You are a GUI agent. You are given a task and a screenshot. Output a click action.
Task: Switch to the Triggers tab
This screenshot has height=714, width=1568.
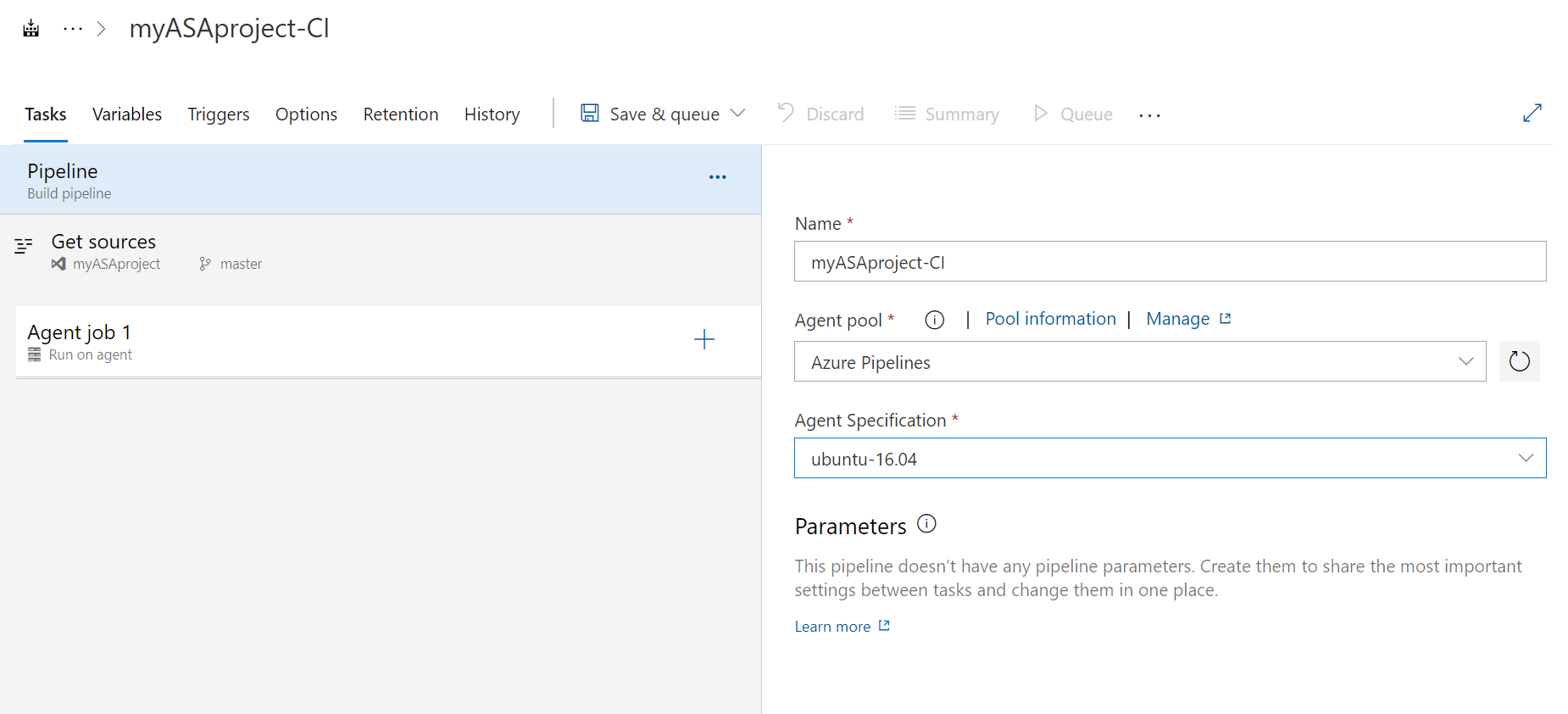click(x=219, y=114)
